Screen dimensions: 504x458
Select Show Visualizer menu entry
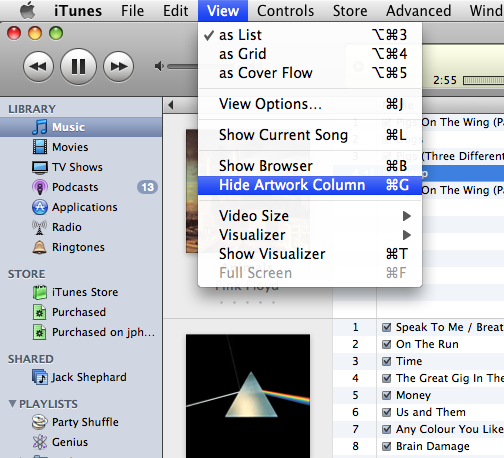(310, 254)
